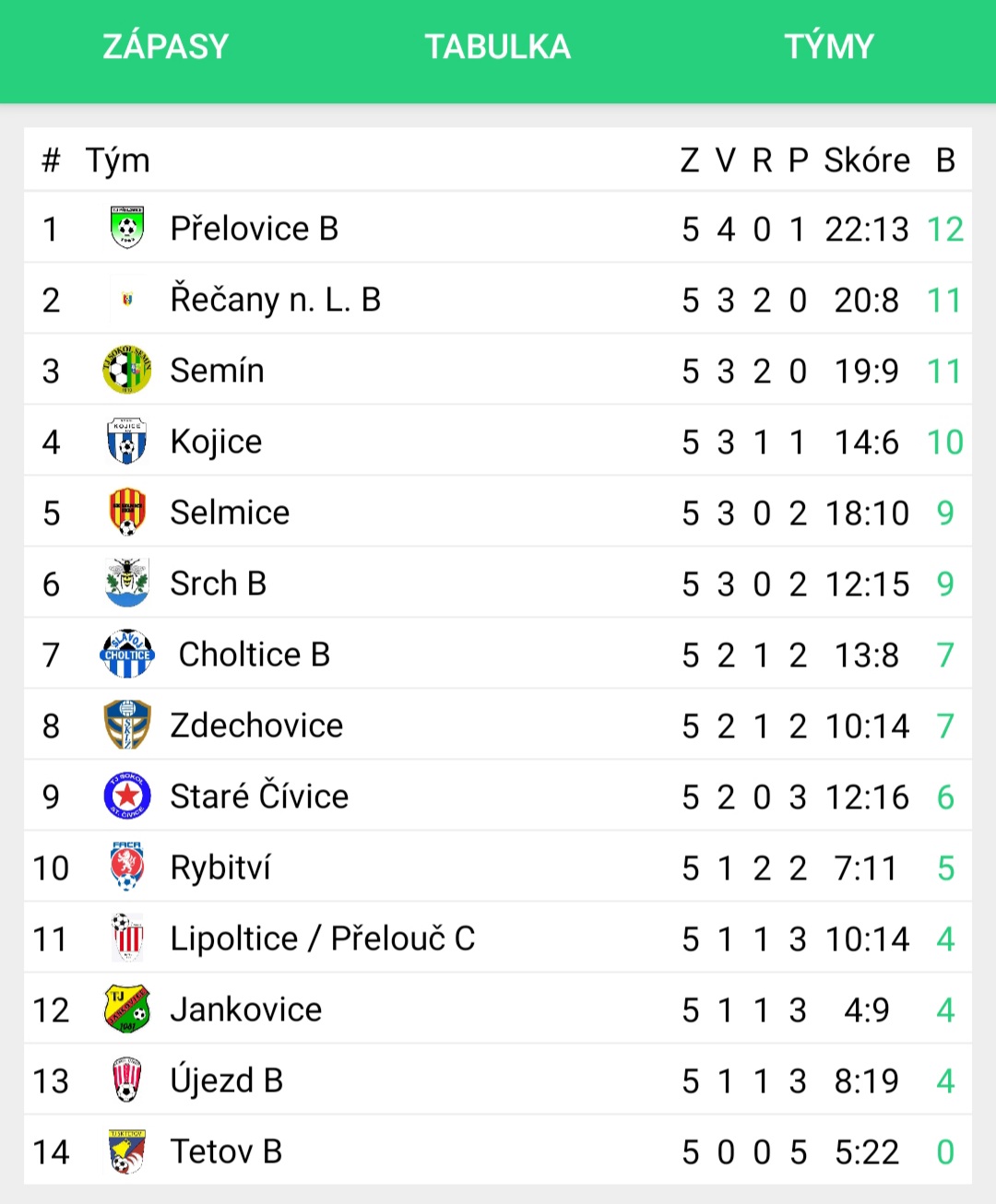
Task: Tap the Srch B bee logo
Action: pos(127,583)
